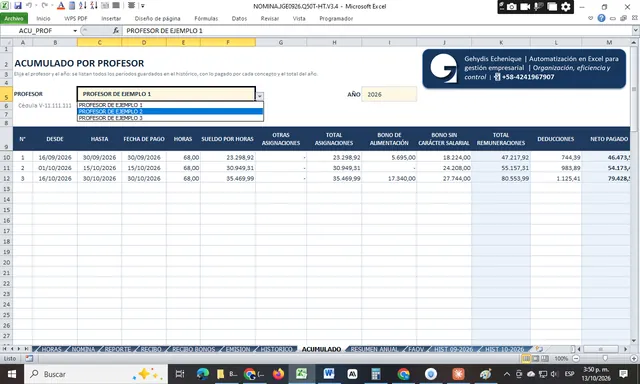
Task: Click the horizontal scrollbar thumb
Action: tap(600, 349)
